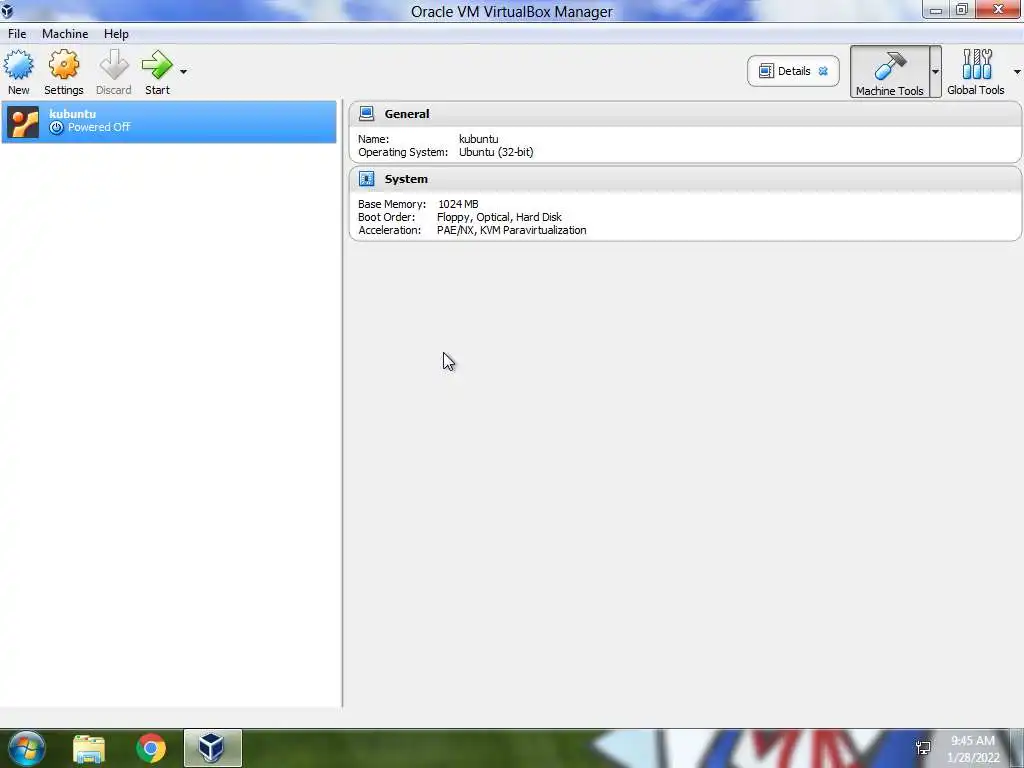The width and height of the screenshot is (1024, 768).
Task: Open File Explorer from taskbar
Action: 89,748
